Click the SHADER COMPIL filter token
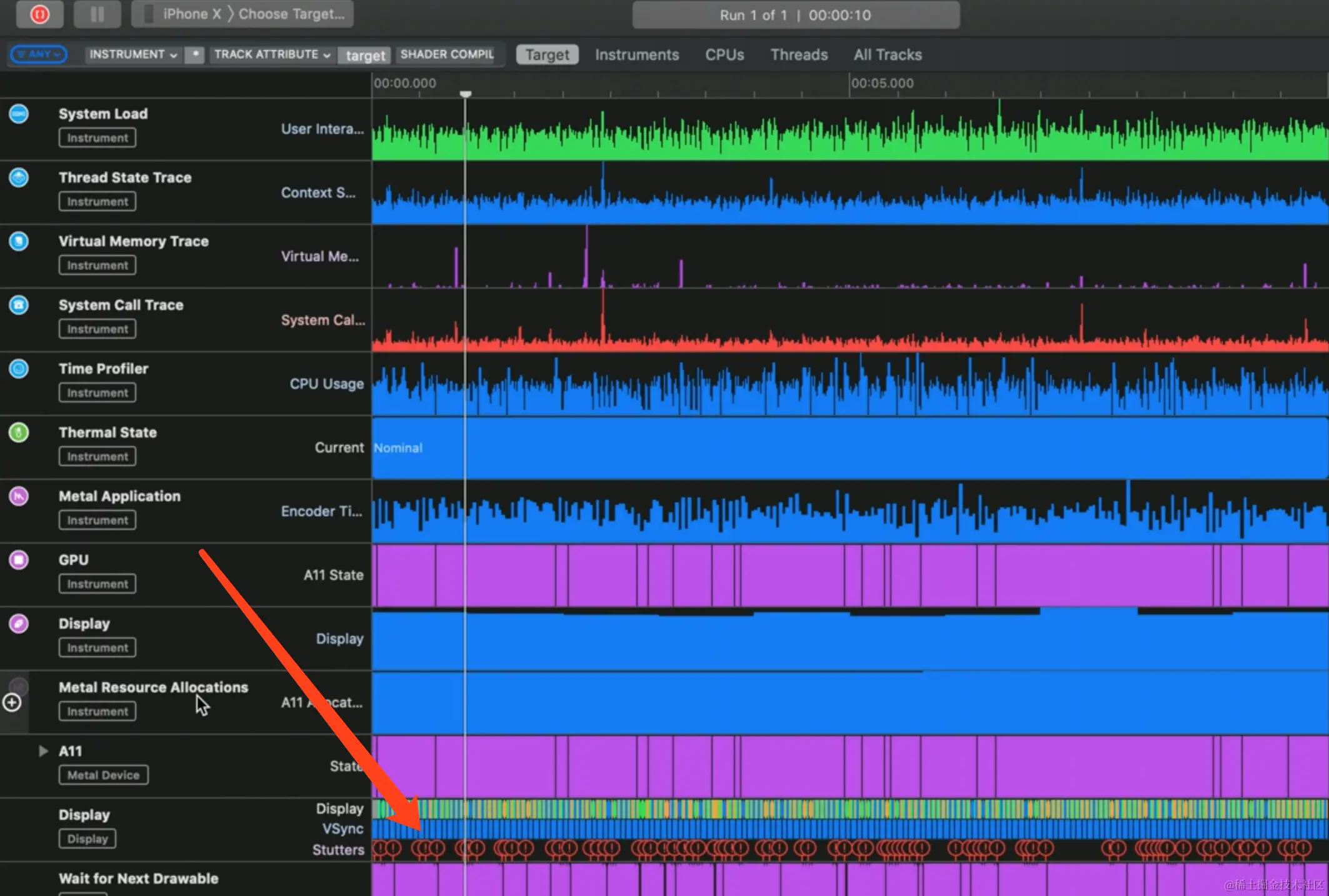Image resolution: width=1329 pixels, height=896 pixels. [446, 54]
